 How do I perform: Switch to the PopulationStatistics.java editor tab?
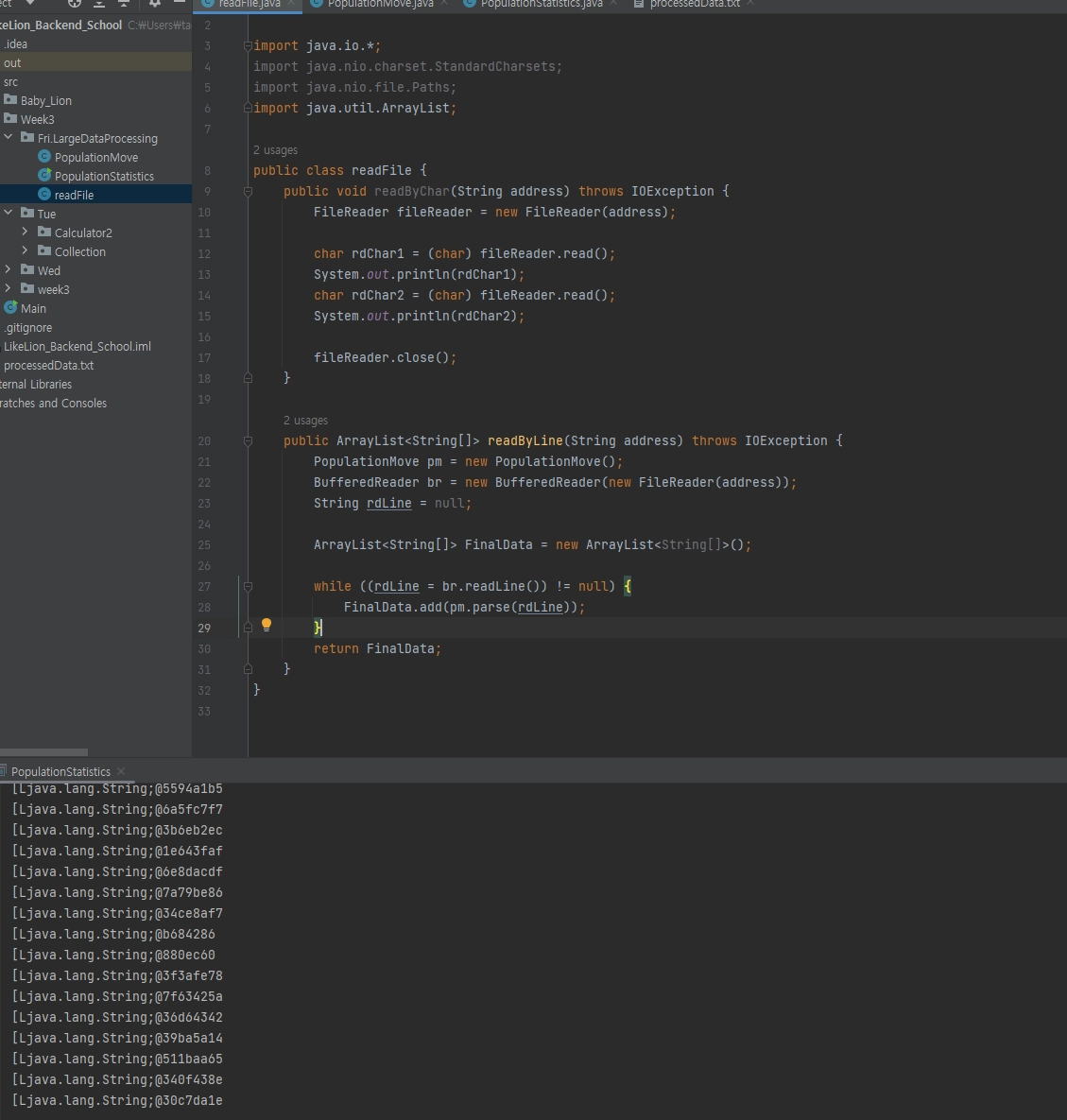(x=541, y=4)
